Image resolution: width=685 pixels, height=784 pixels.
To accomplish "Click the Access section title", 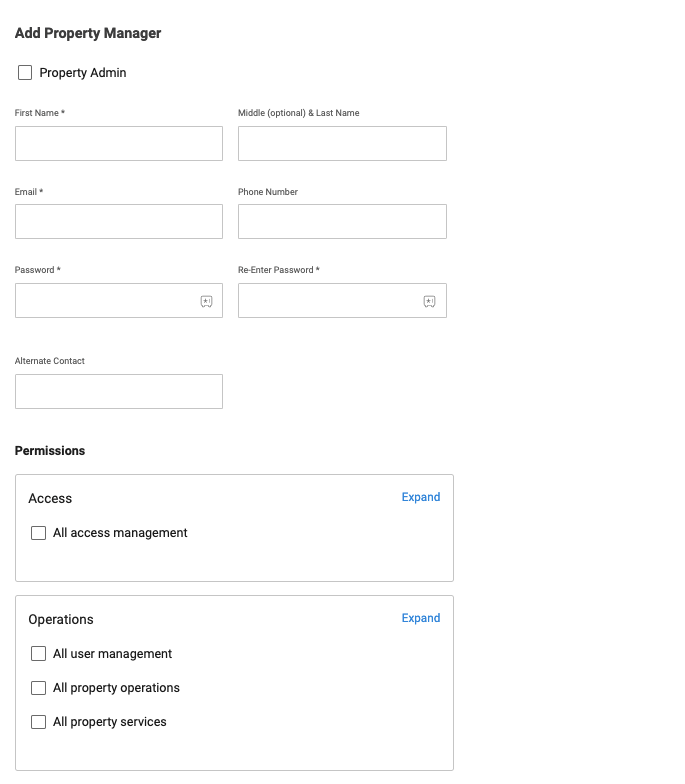I will [50, 498].
